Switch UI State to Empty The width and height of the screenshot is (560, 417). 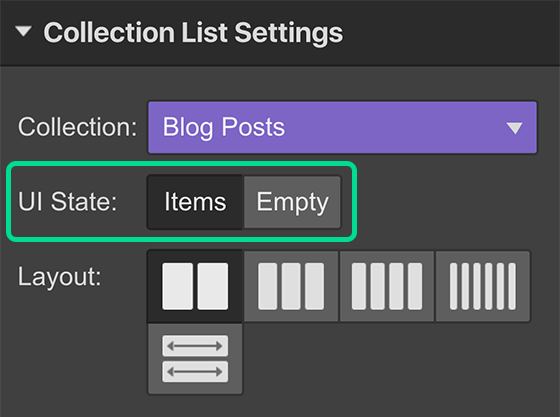(x=292, y=202)
